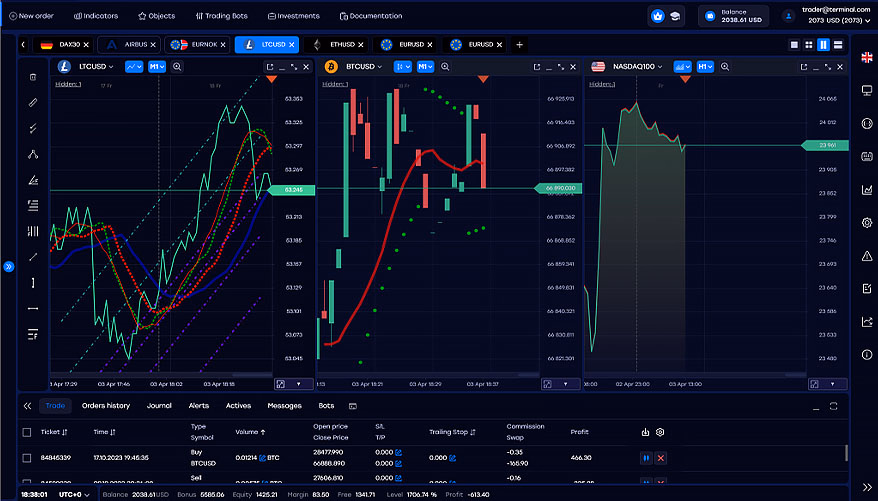This screenshot has height=501, width=878.
Task: Select the ruler drawing tool
Action: tap(33, 102)
